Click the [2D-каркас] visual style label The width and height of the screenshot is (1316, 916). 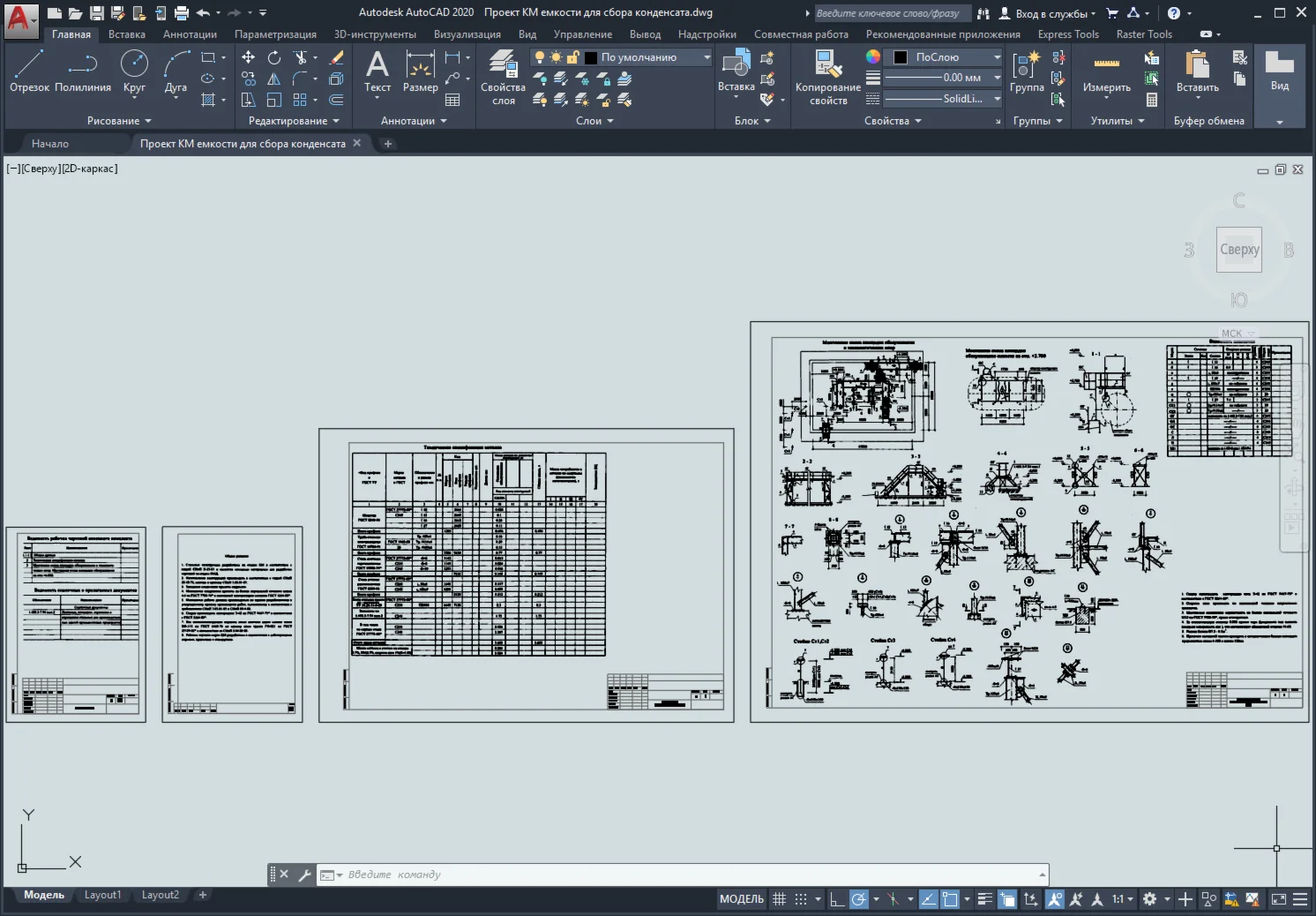89,169
